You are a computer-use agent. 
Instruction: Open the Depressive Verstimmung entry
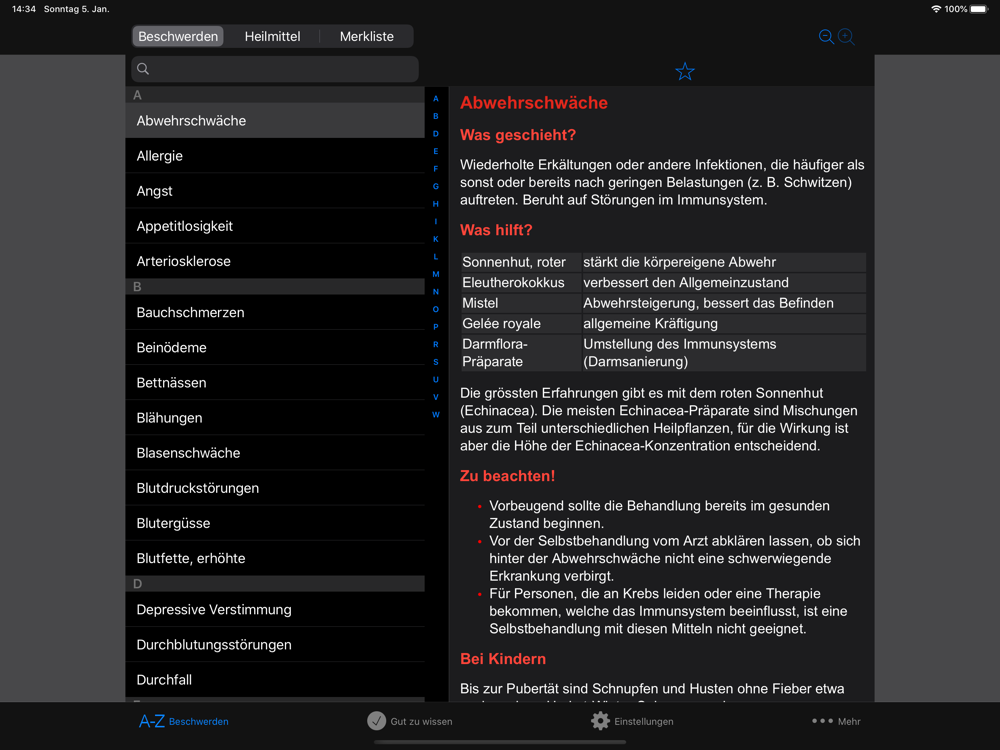[275, 610]
